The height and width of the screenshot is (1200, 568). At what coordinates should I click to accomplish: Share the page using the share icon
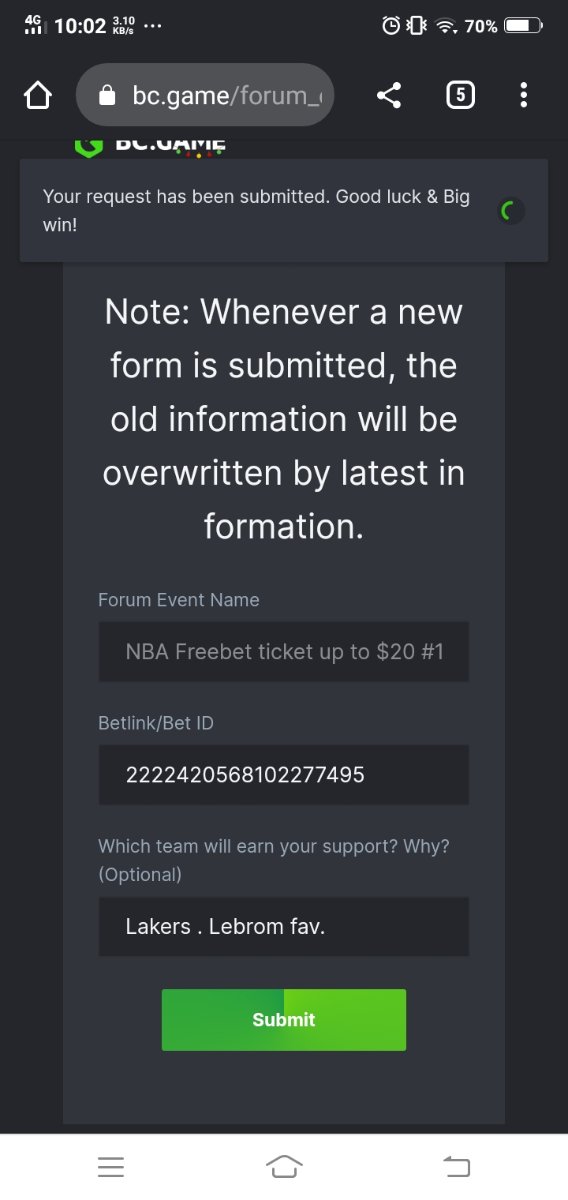tap(389, 95)
